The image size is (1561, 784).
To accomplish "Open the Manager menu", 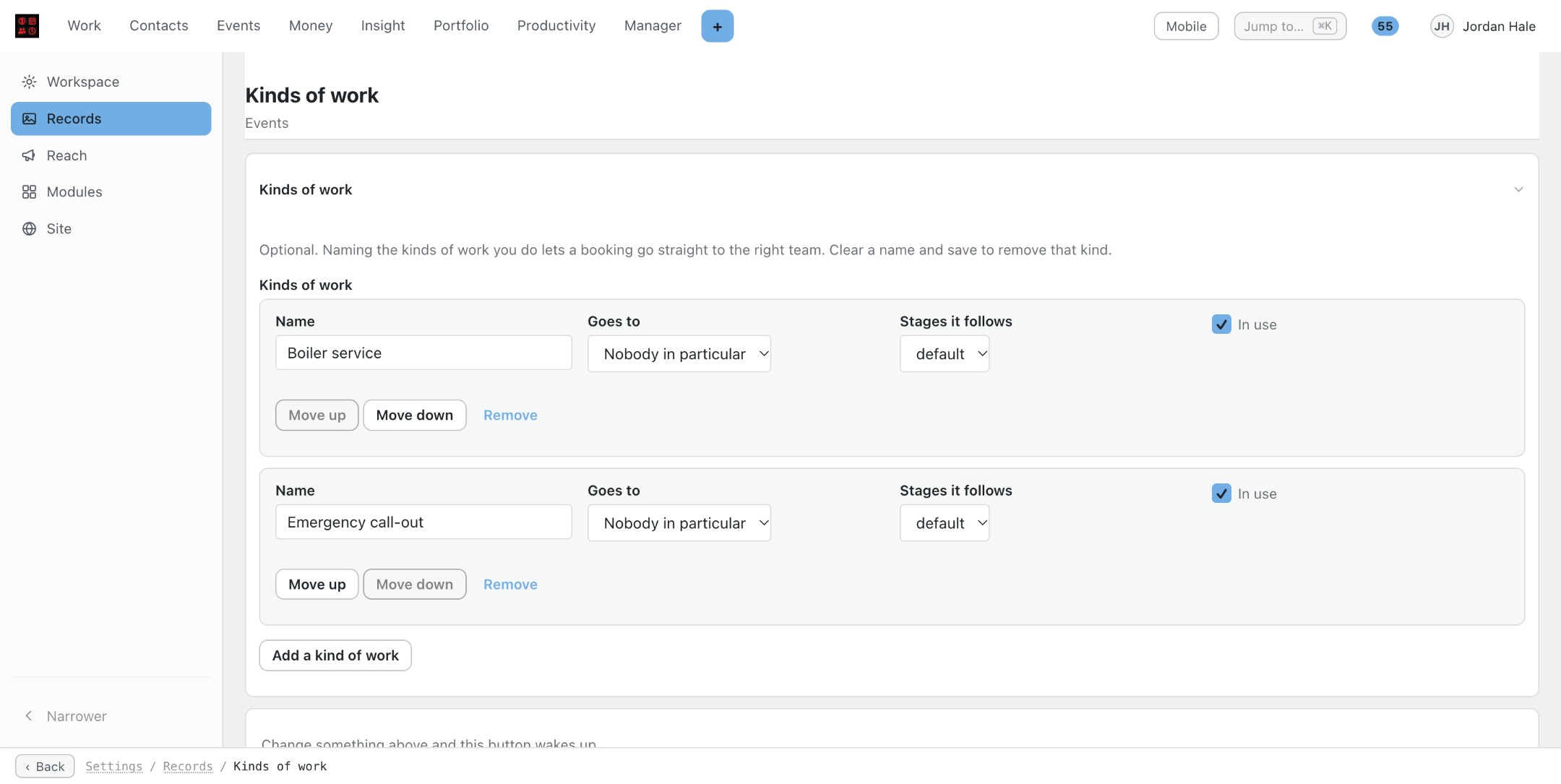I will coord(653,26).
